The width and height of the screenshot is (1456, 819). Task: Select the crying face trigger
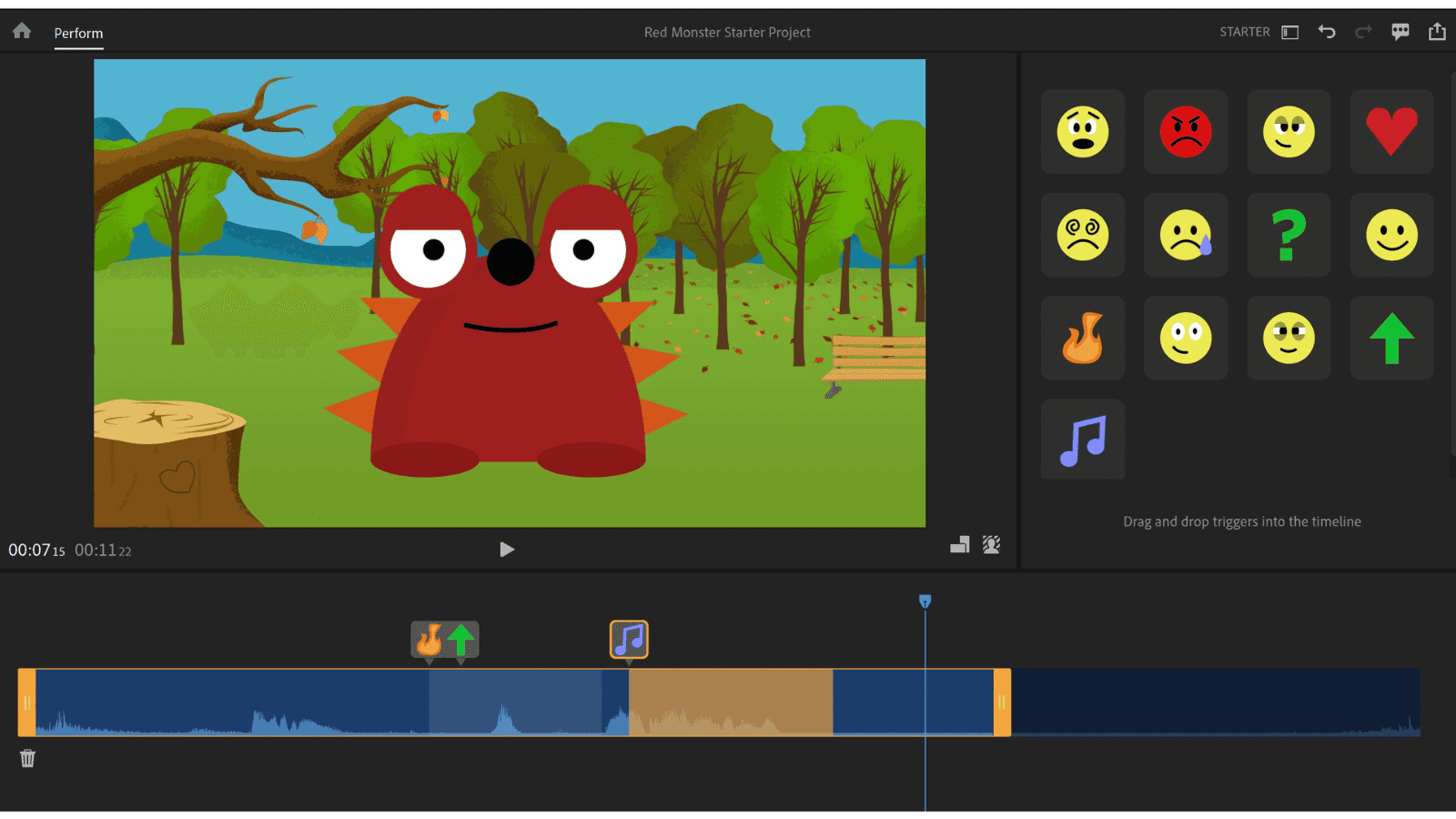tap(1186, 235)
